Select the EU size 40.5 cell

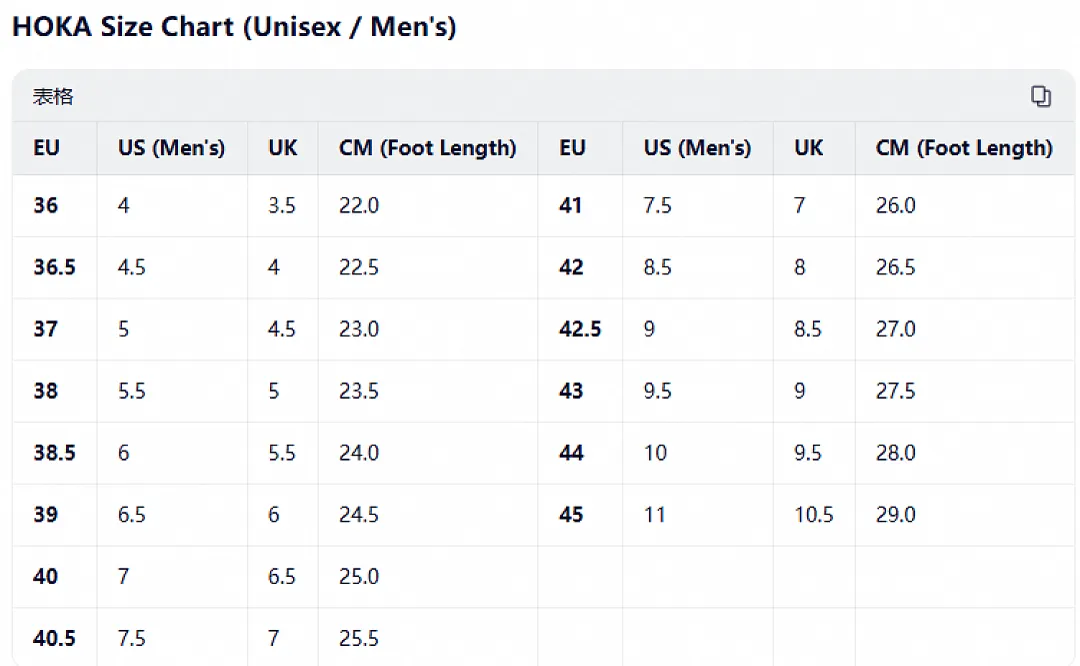pyautogui.click(x=54, y=638)
